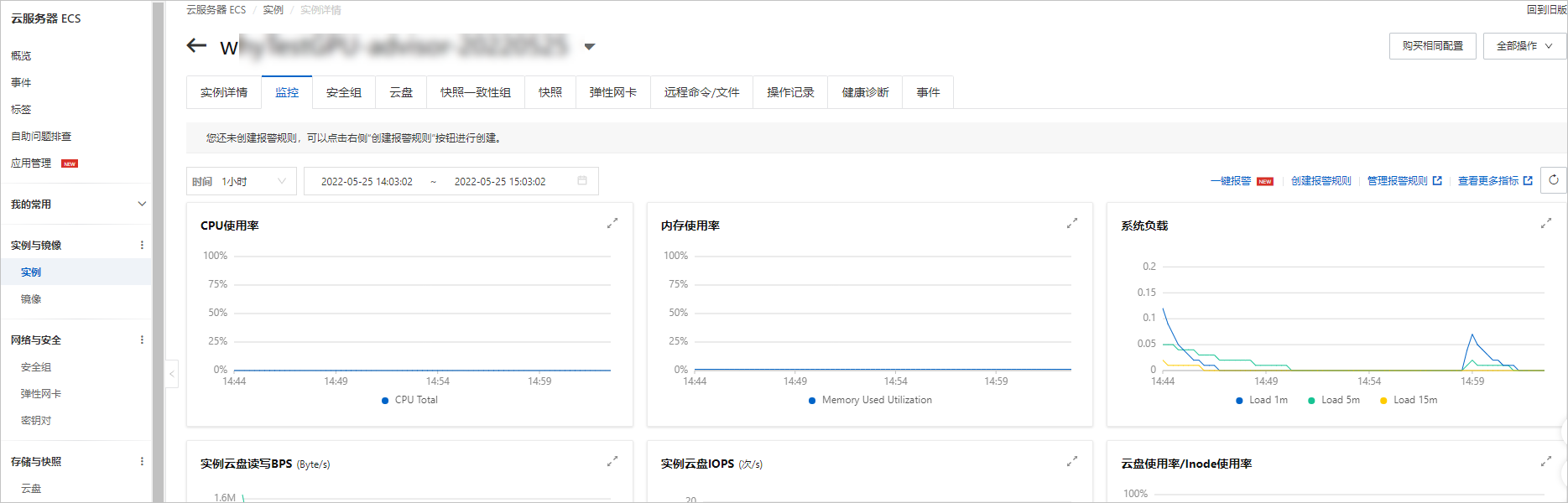Screen dimensions: 1568x503
Task: Collapse the left sidebar with the handle
Action: (x=172, y=373)
